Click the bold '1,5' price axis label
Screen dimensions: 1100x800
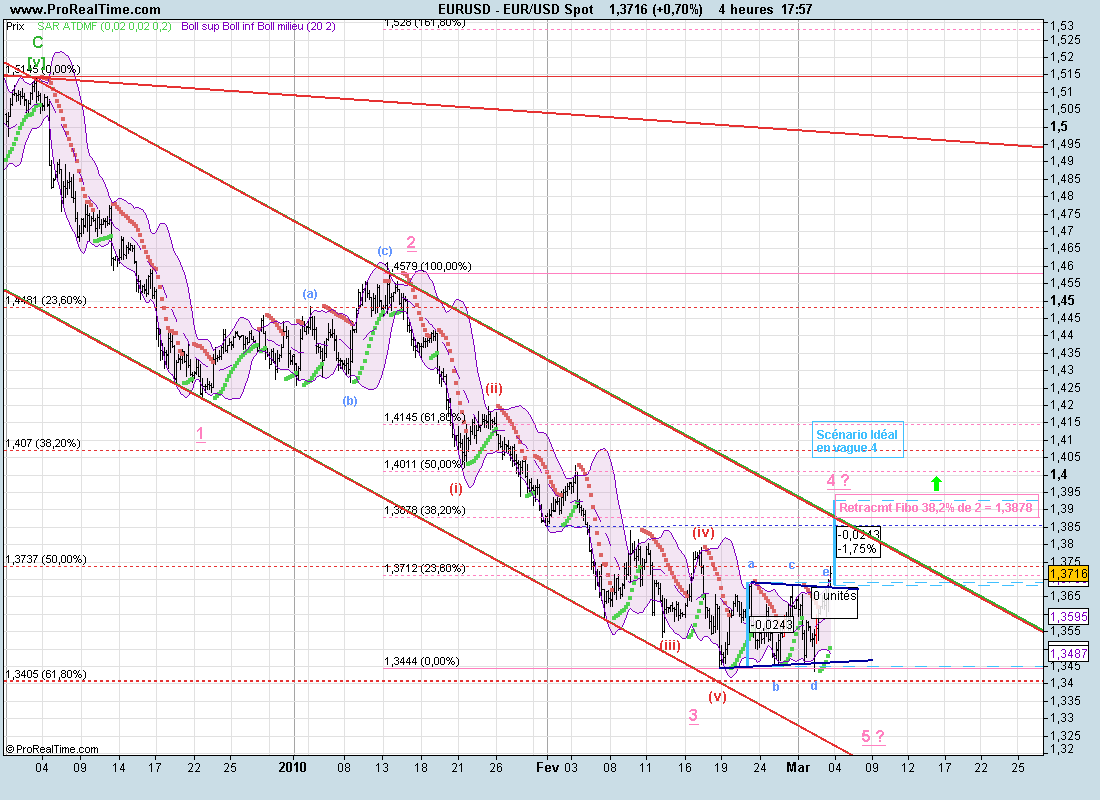1059,126
